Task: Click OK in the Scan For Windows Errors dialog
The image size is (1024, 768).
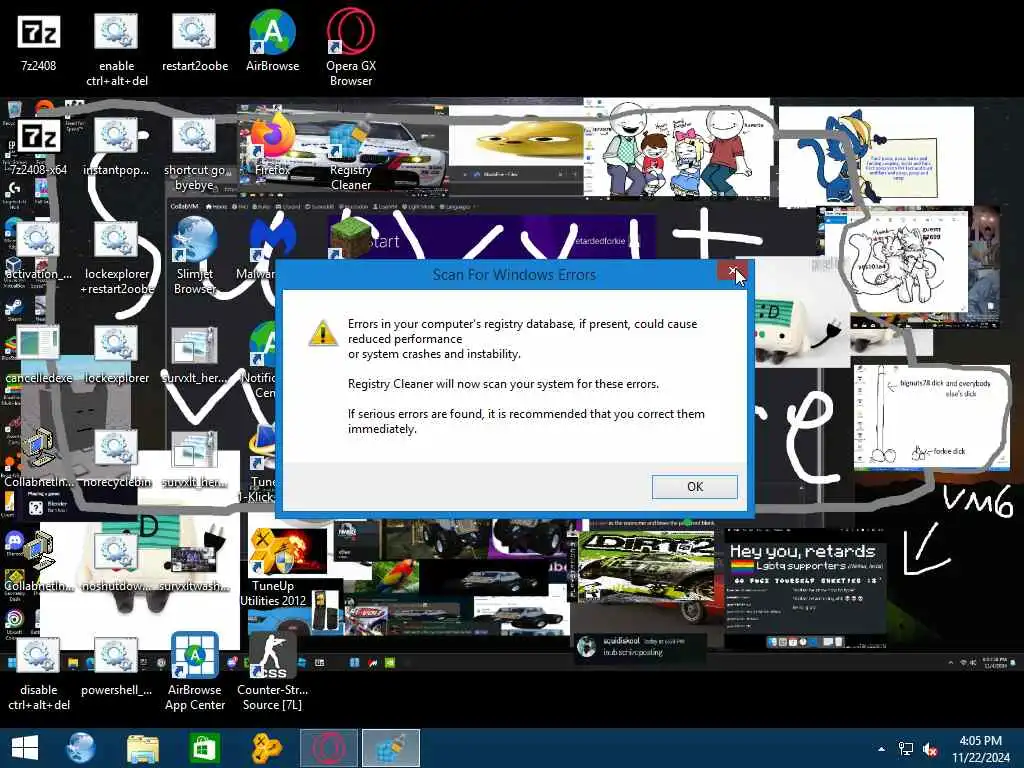Action: pyautogui.click(x=694, y=487)
